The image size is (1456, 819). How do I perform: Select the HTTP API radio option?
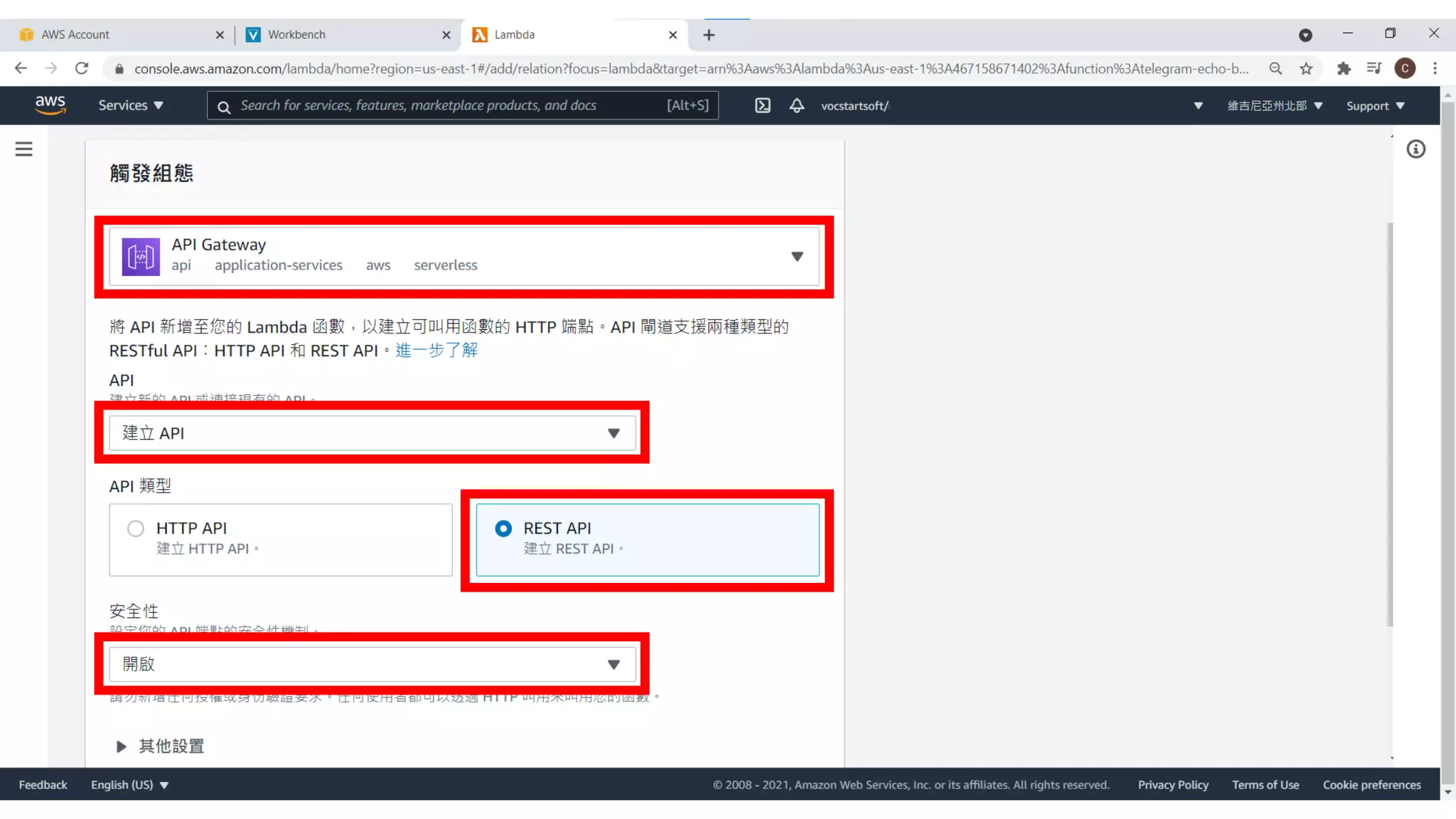(x=136, y=528)
